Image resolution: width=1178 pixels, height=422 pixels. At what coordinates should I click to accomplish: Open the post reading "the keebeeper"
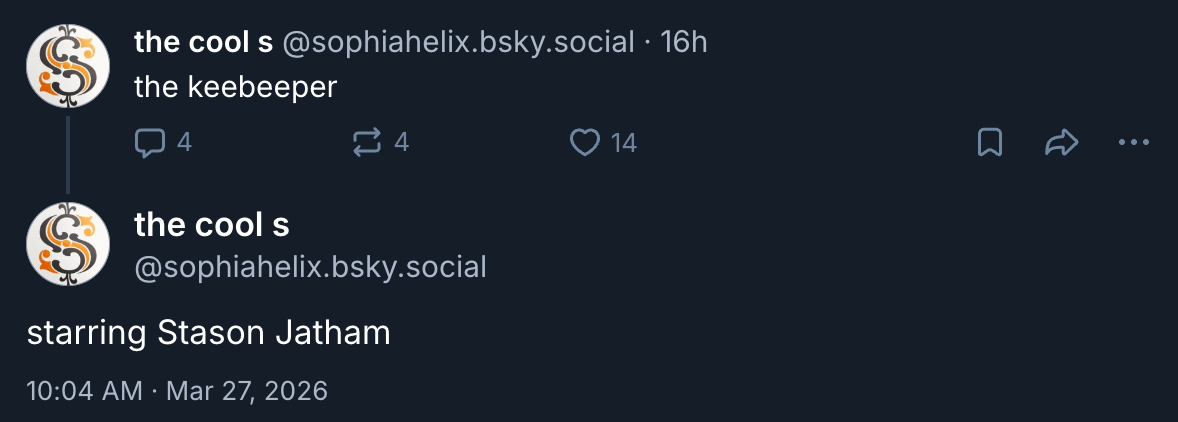[x=236, y=87]
